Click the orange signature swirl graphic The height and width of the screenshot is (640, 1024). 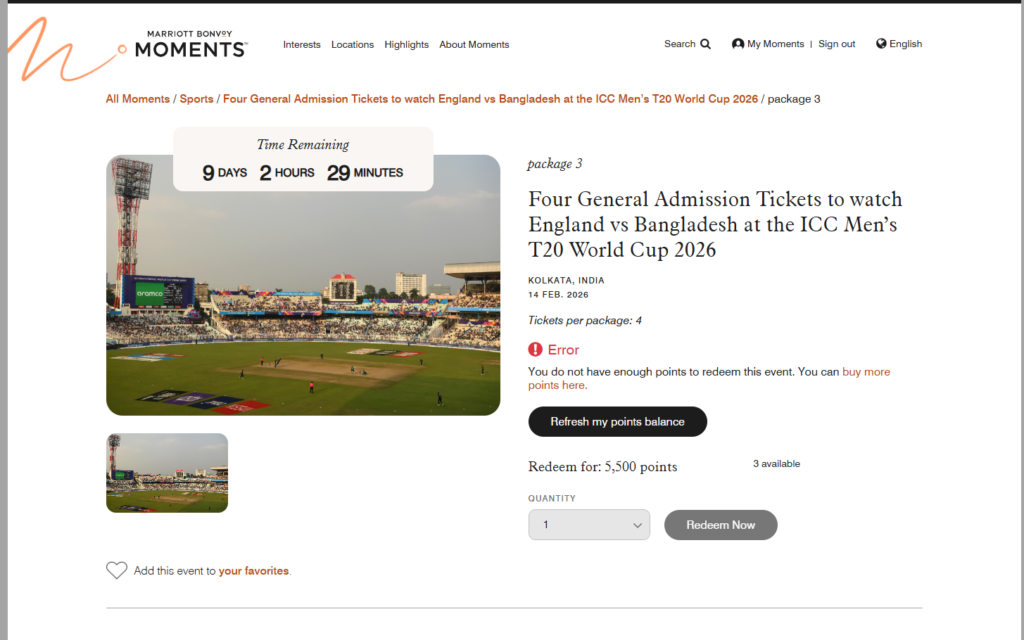(45, 47)
